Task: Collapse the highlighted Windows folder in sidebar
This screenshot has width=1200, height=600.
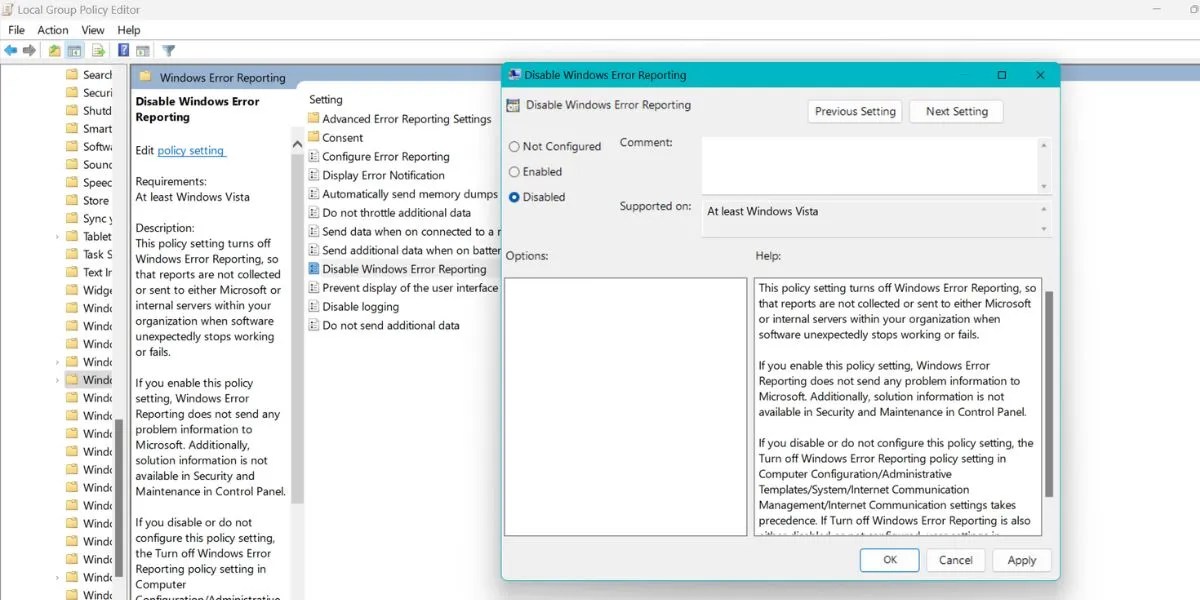Action: 57,379
